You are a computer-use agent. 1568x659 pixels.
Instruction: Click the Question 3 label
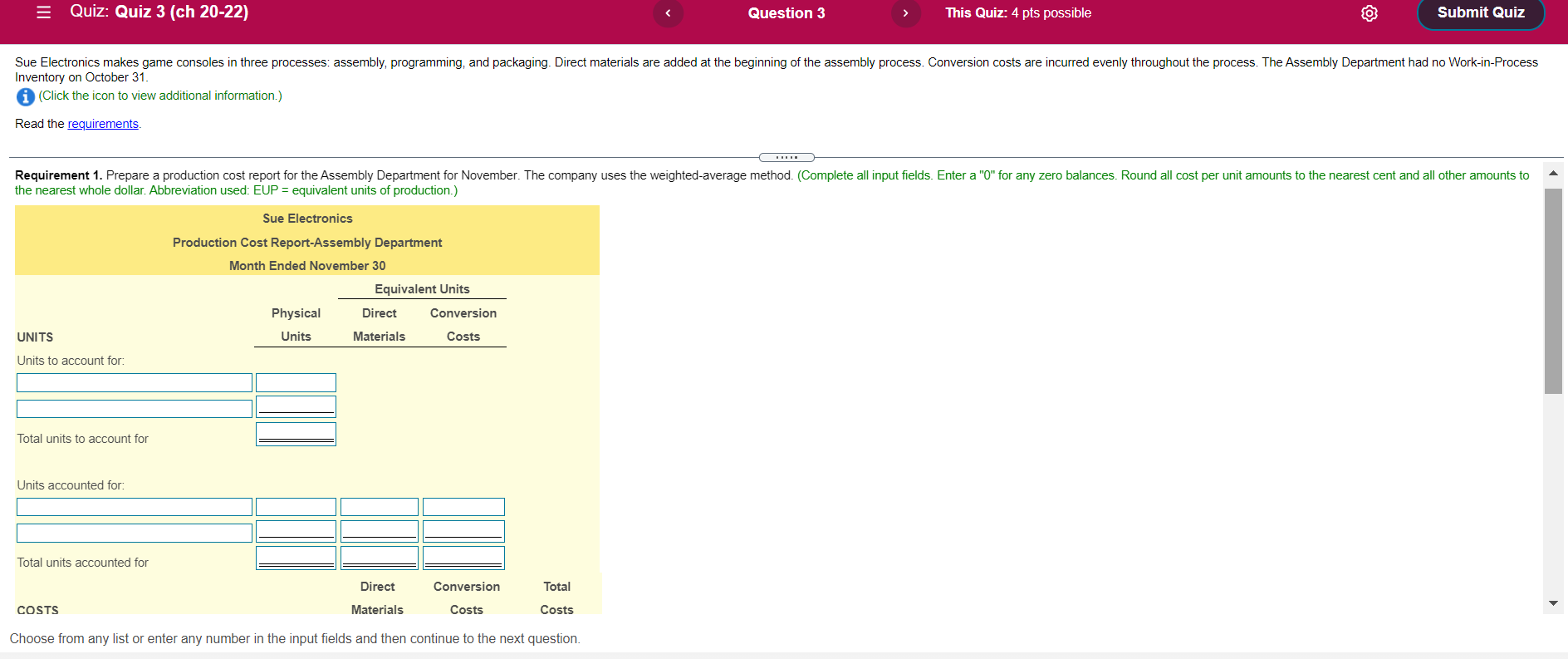coord(786,13)
